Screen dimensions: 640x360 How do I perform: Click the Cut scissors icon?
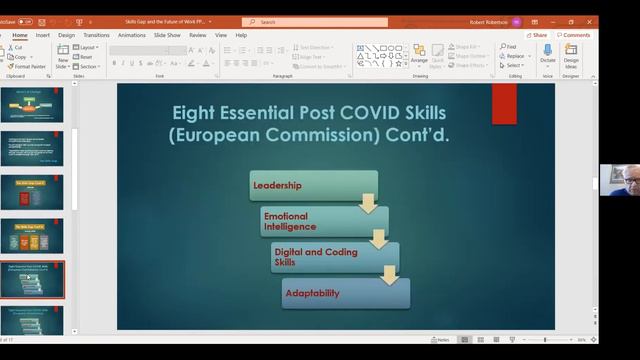click(x=11, y=48)
